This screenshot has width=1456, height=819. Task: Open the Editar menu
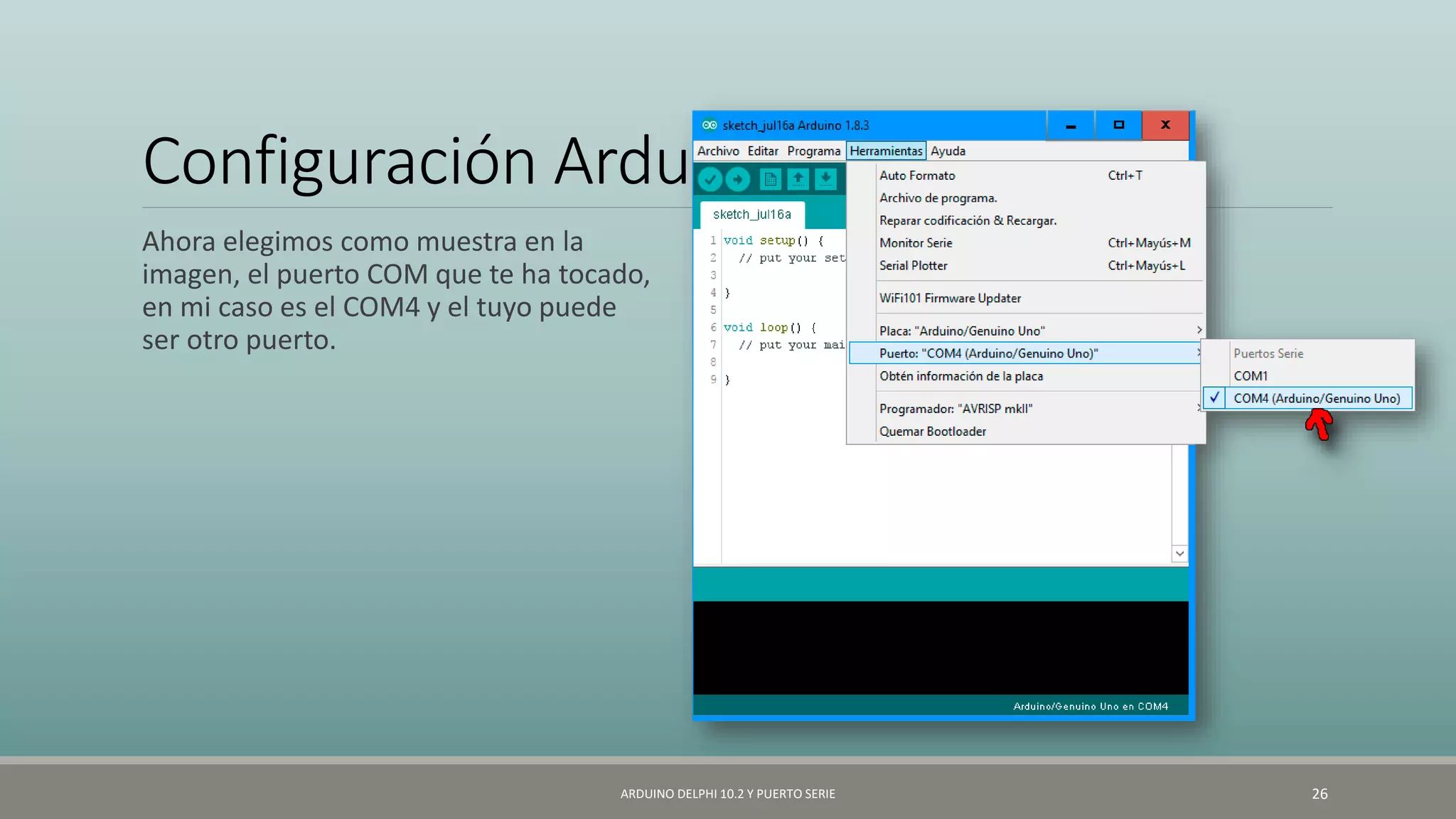763,151
